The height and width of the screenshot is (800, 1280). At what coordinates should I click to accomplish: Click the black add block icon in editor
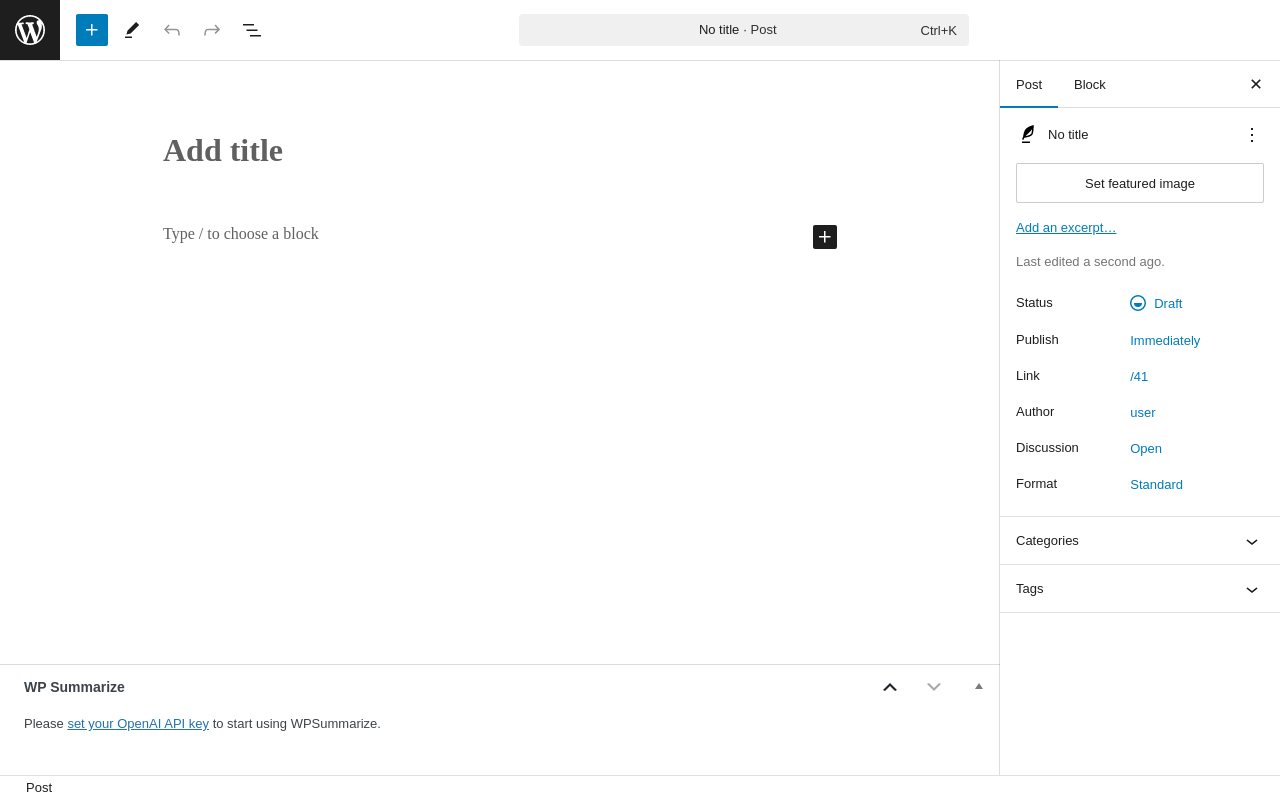(825, 237)
